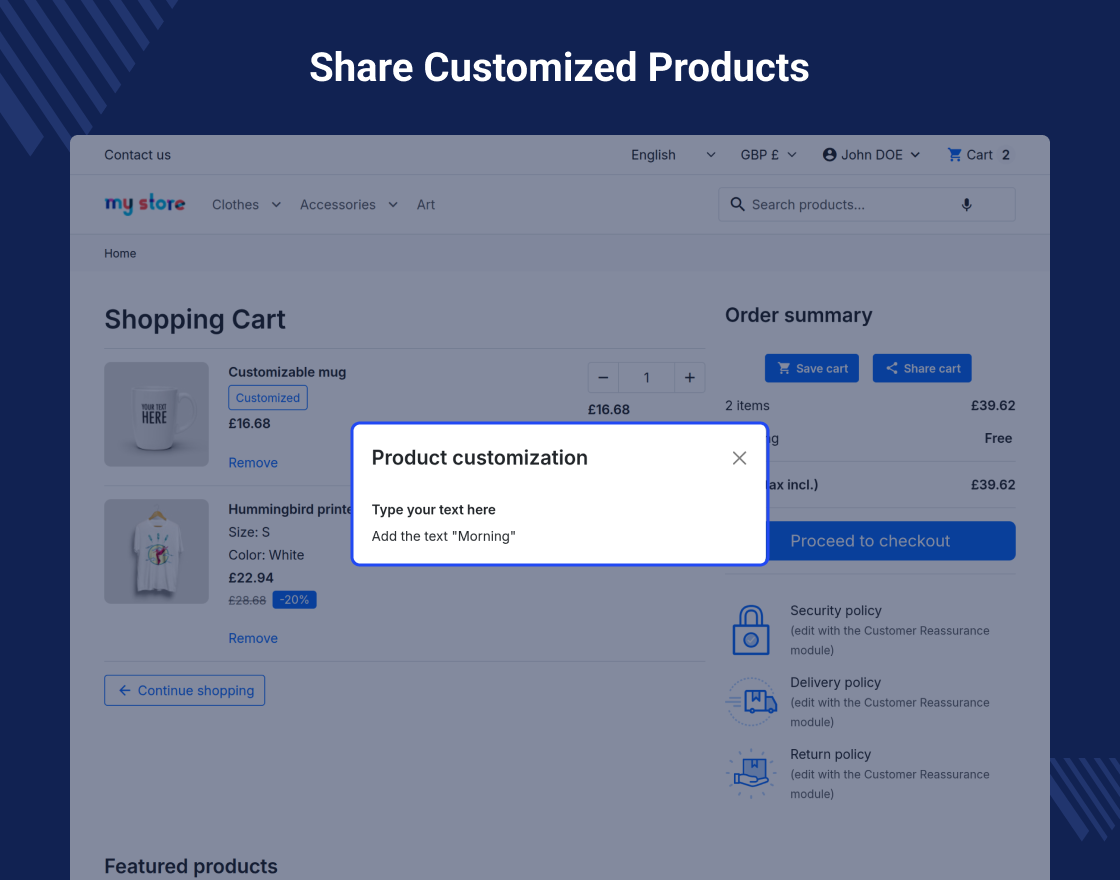Click the Save cart button
This screenshot has height=880, width=1120.
point(811,369)
